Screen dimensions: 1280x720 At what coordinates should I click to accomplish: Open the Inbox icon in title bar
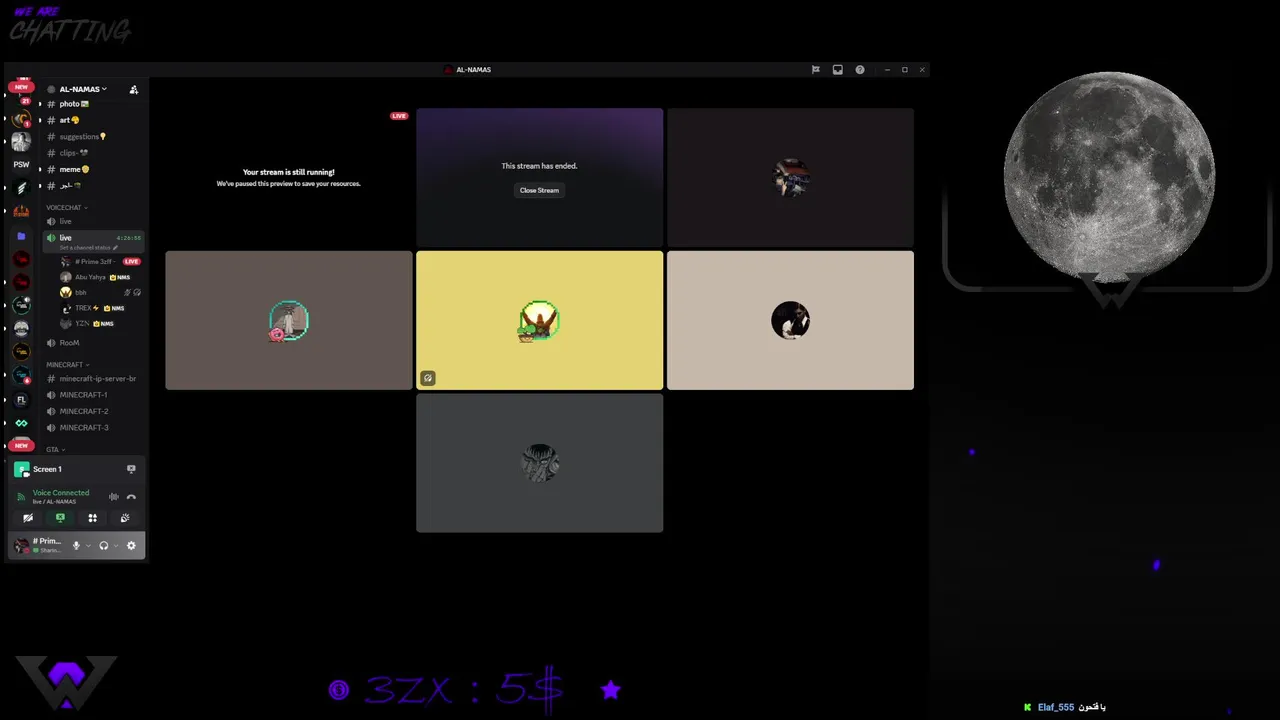pos(837,70)
